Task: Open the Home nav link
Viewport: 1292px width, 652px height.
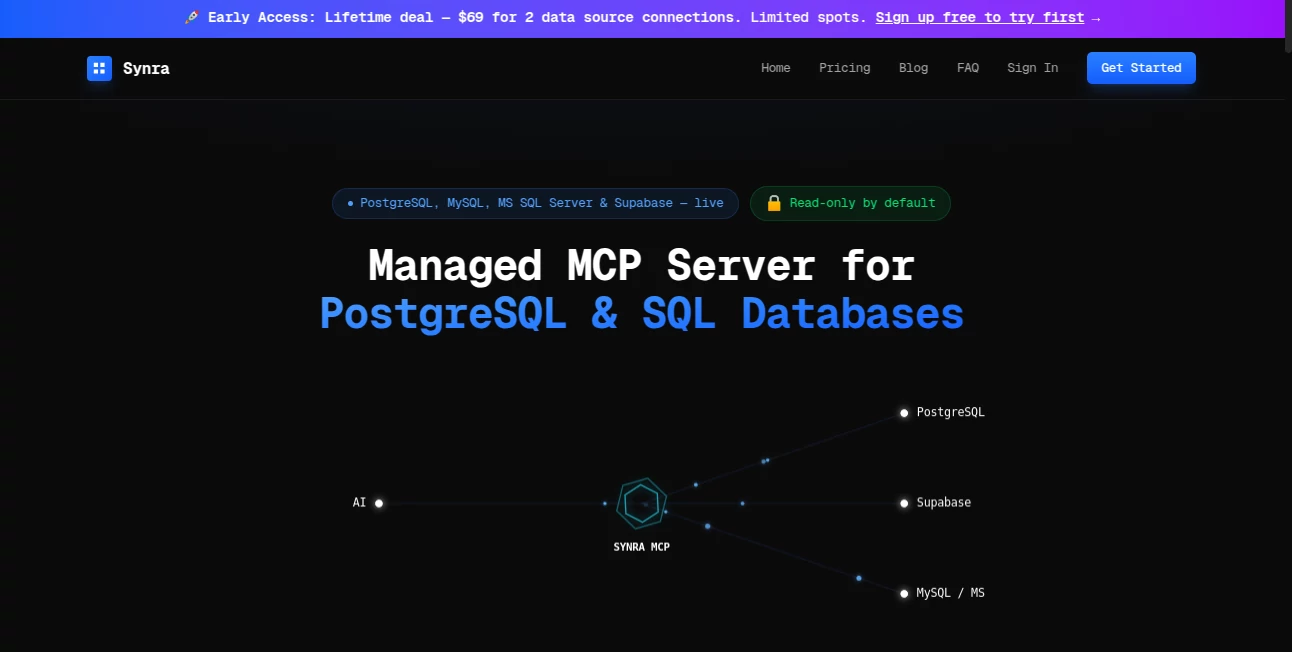Action: [x=775, y=68]
